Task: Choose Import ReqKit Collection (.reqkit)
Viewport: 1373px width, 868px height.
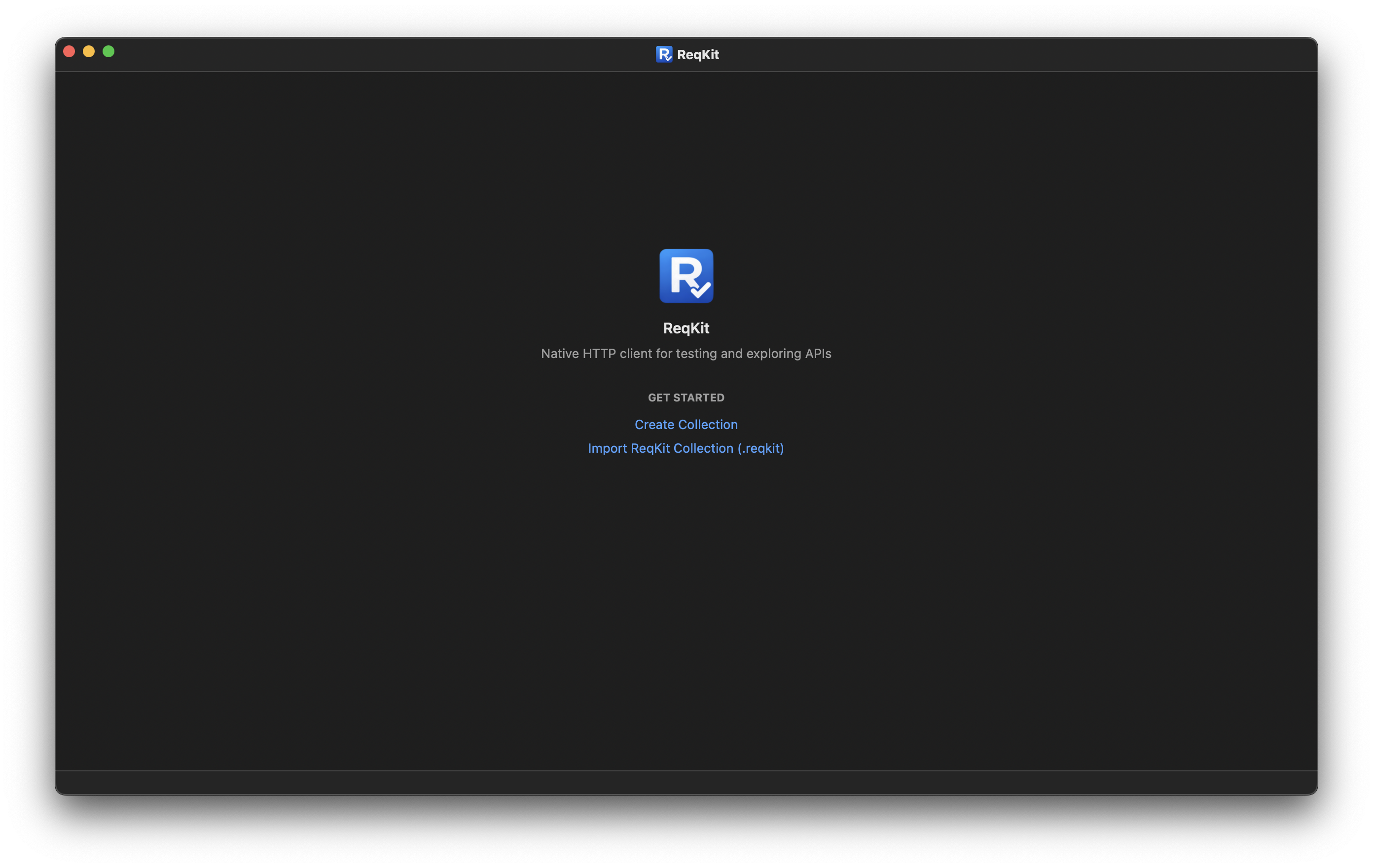Action: pos(686,448)
